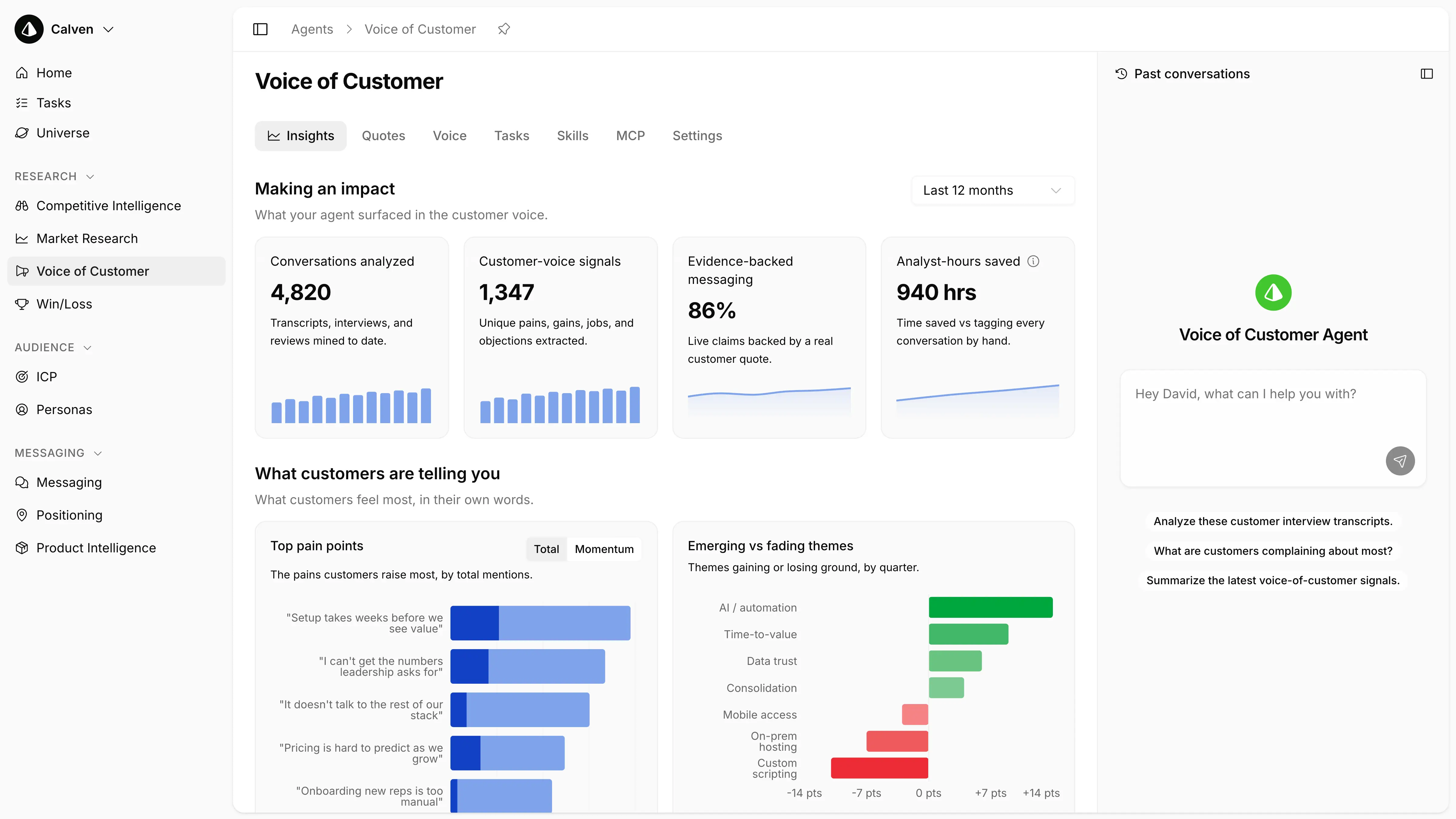Collapse the MESSAGING section

98,453
